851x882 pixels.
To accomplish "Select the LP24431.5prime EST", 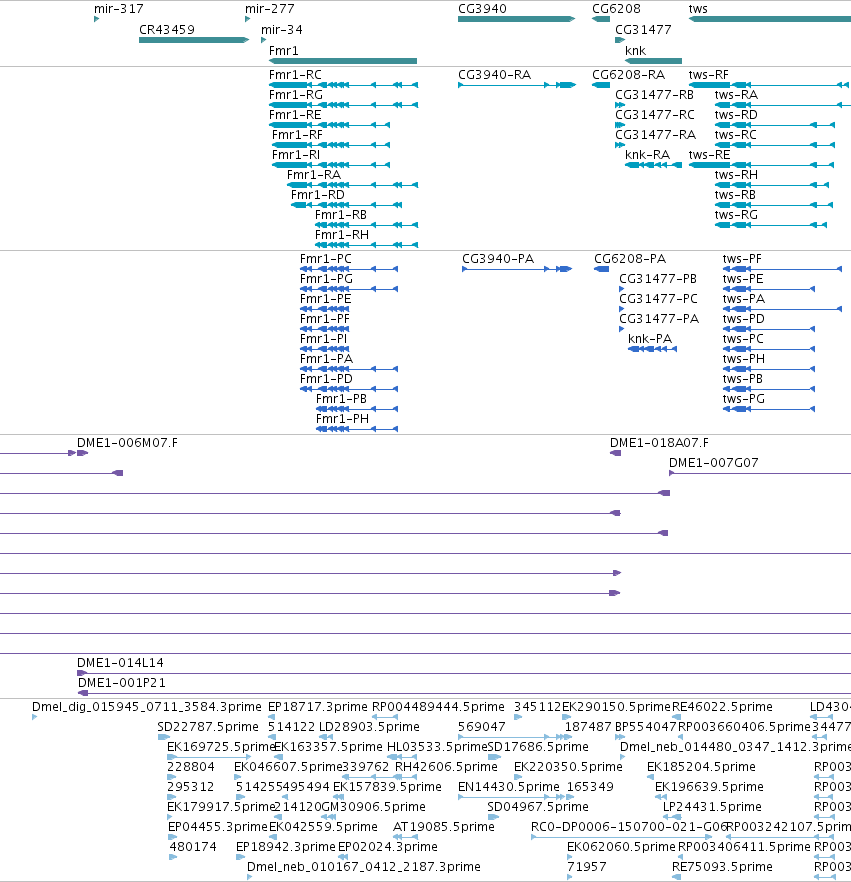I will (x=672, y=817).
